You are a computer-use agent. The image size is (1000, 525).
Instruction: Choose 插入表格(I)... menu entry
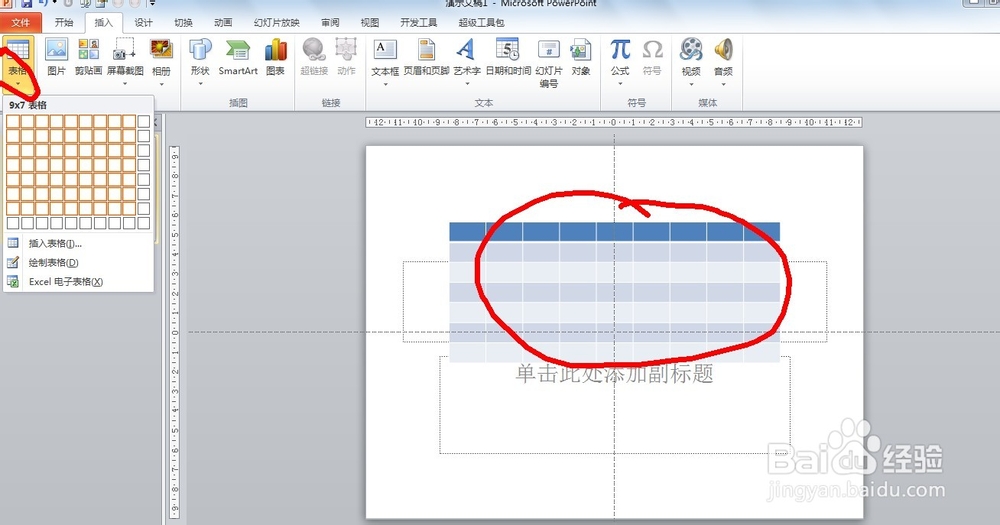coord(78,243)
